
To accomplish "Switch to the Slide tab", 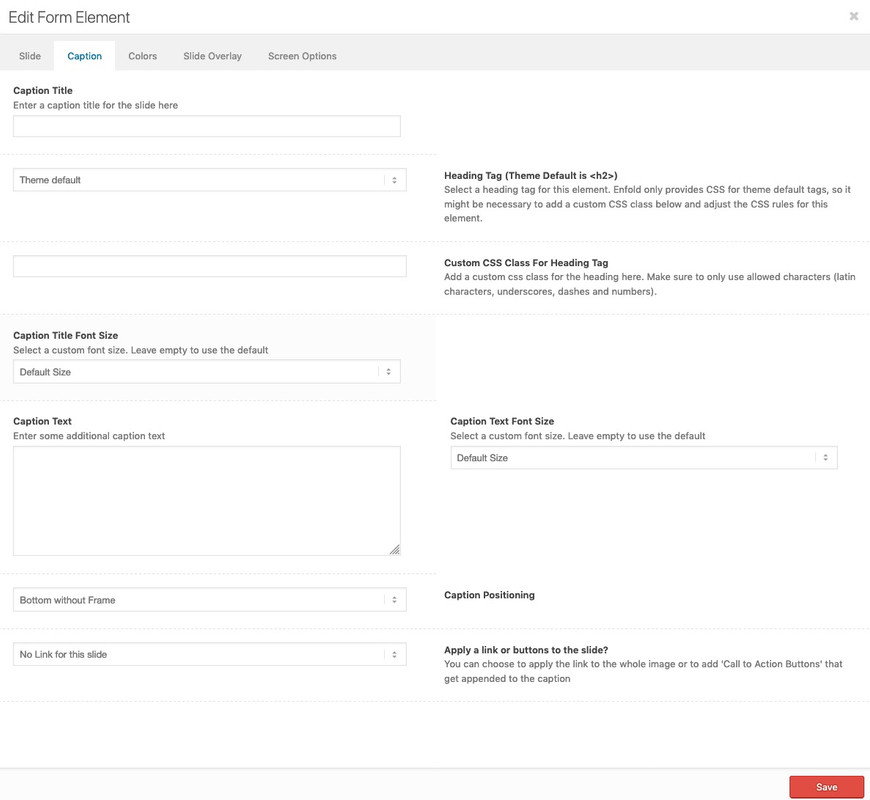I will click(x=30, y=56).
